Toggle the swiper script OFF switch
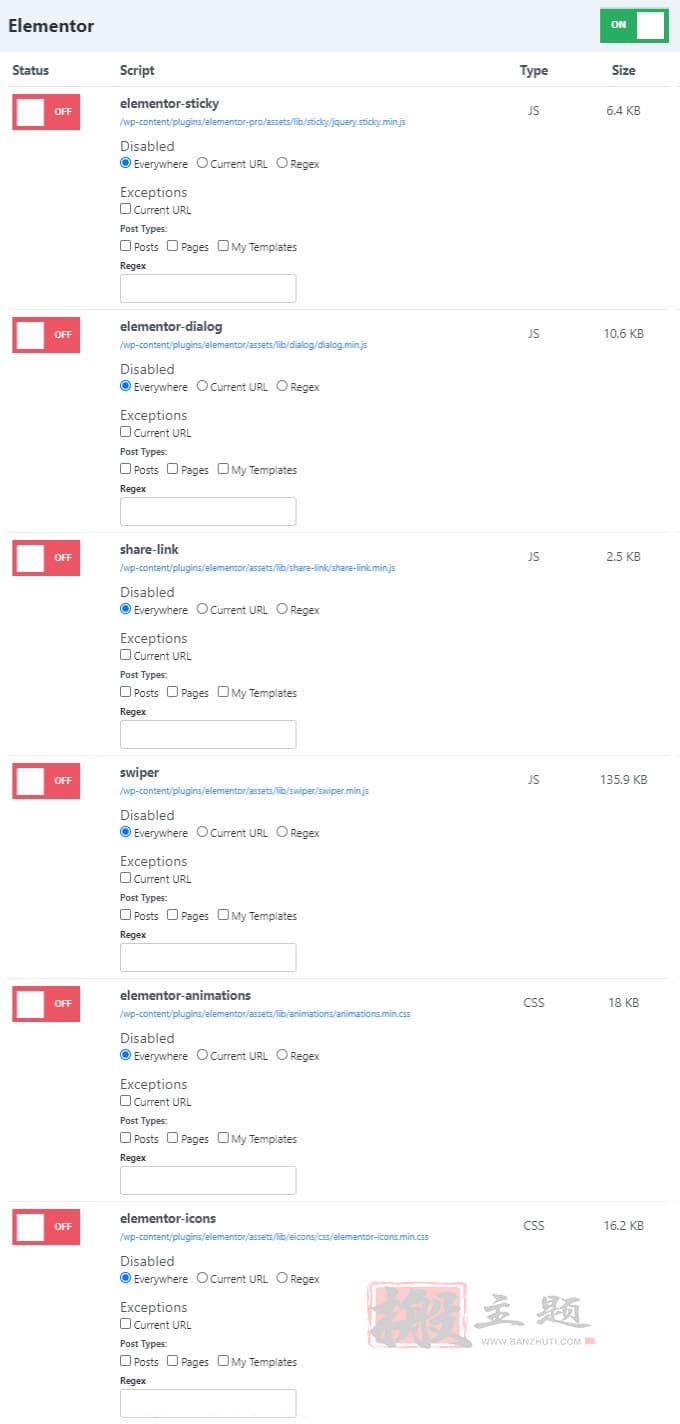 coord(46,781)
